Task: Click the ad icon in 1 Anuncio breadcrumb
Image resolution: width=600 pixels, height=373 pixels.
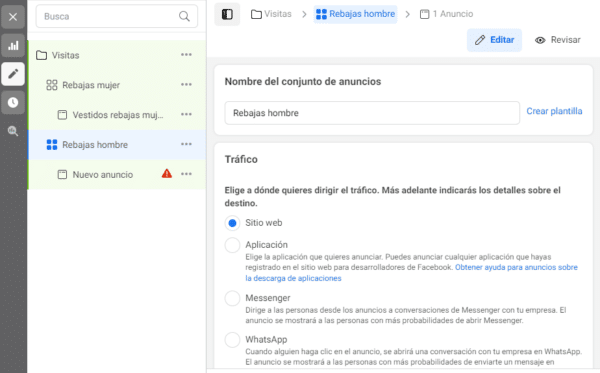Action: (x=424, y=14)
